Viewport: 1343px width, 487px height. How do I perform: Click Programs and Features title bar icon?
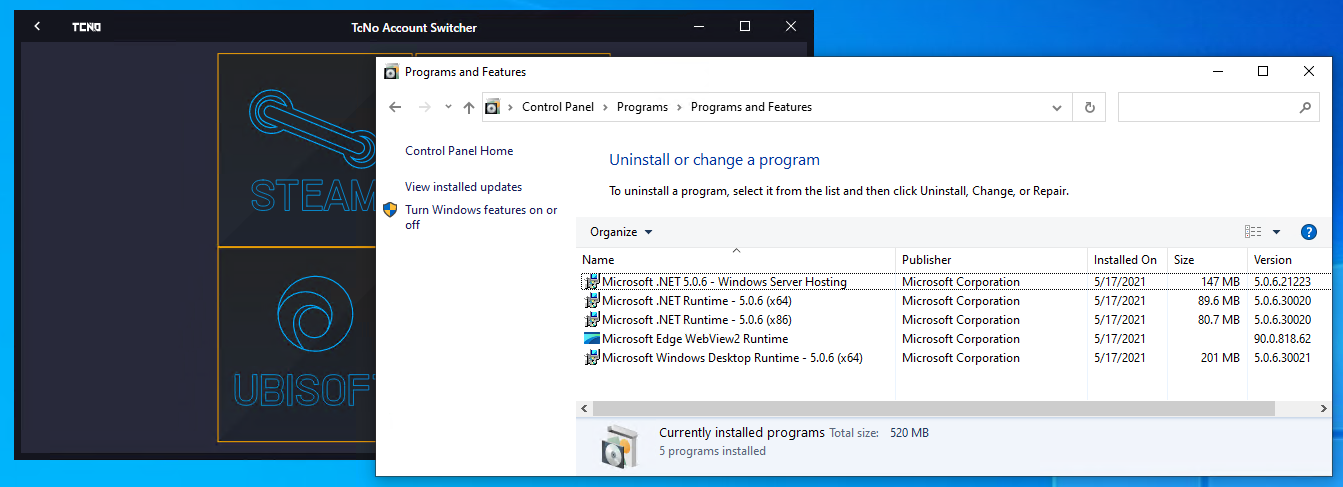391,72
